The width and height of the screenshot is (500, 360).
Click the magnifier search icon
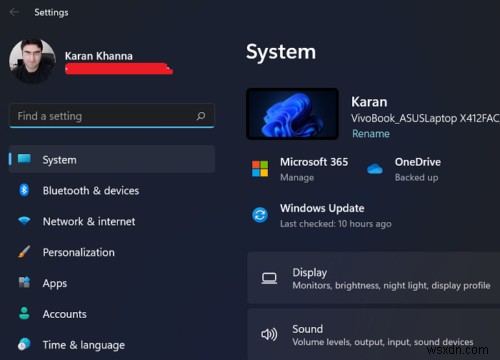coord(201,116)
